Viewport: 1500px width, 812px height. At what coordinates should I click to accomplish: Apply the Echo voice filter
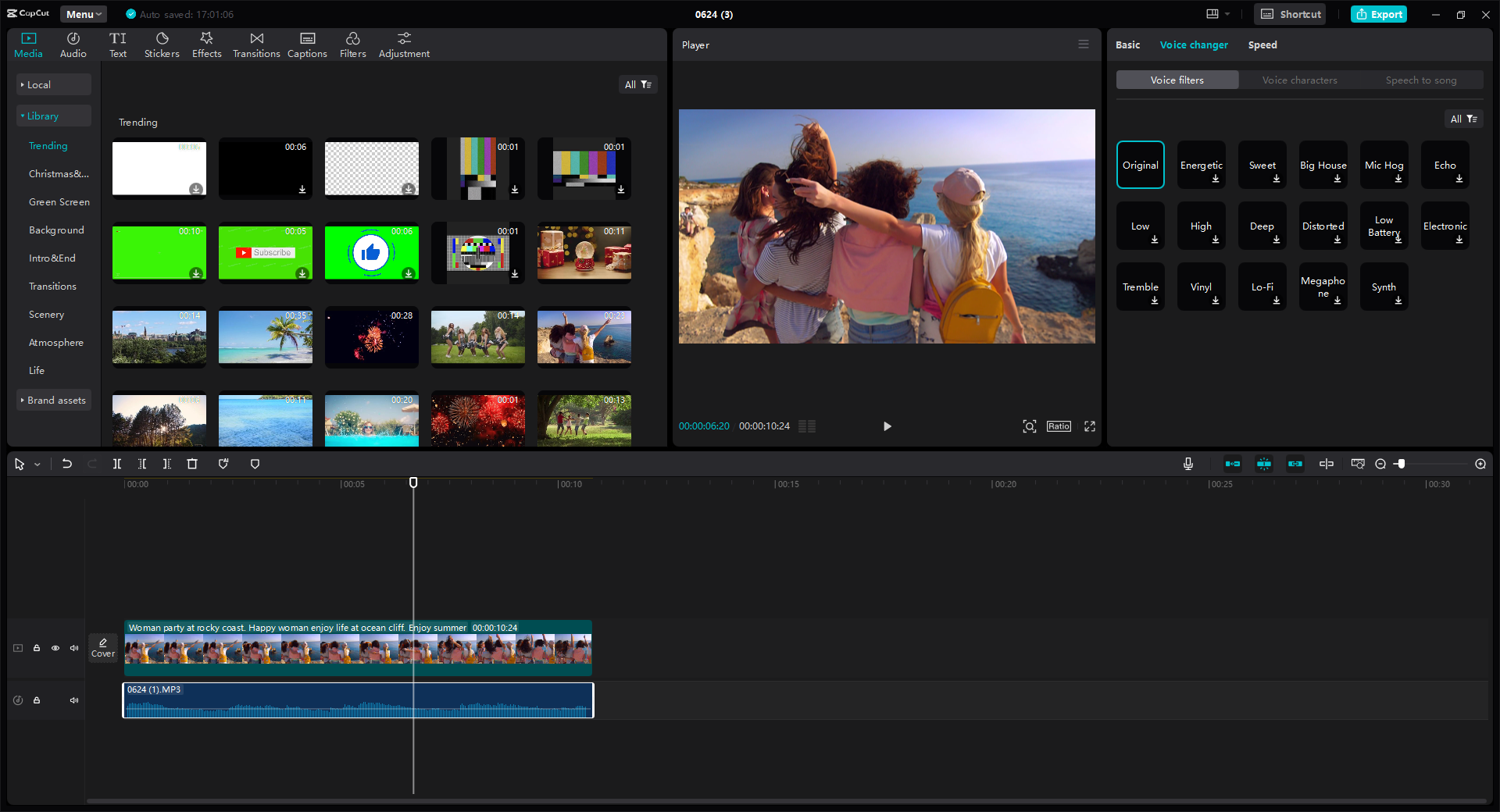(1445, 166)
